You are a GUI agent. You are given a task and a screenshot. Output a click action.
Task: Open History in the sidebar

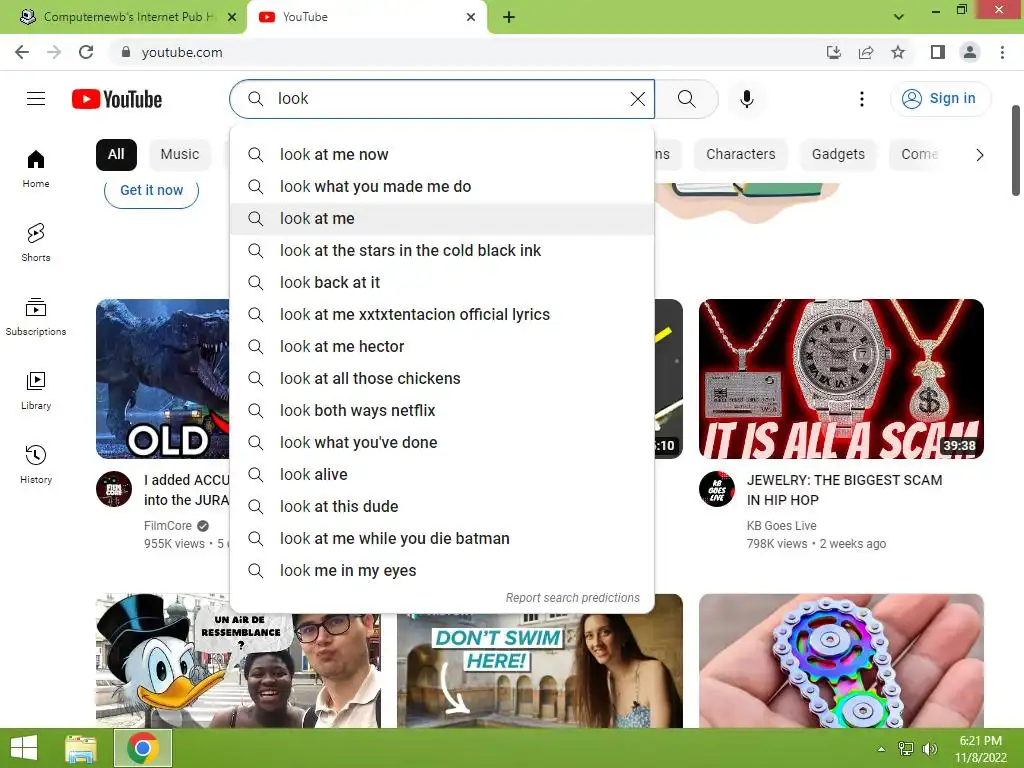point(36,464)
